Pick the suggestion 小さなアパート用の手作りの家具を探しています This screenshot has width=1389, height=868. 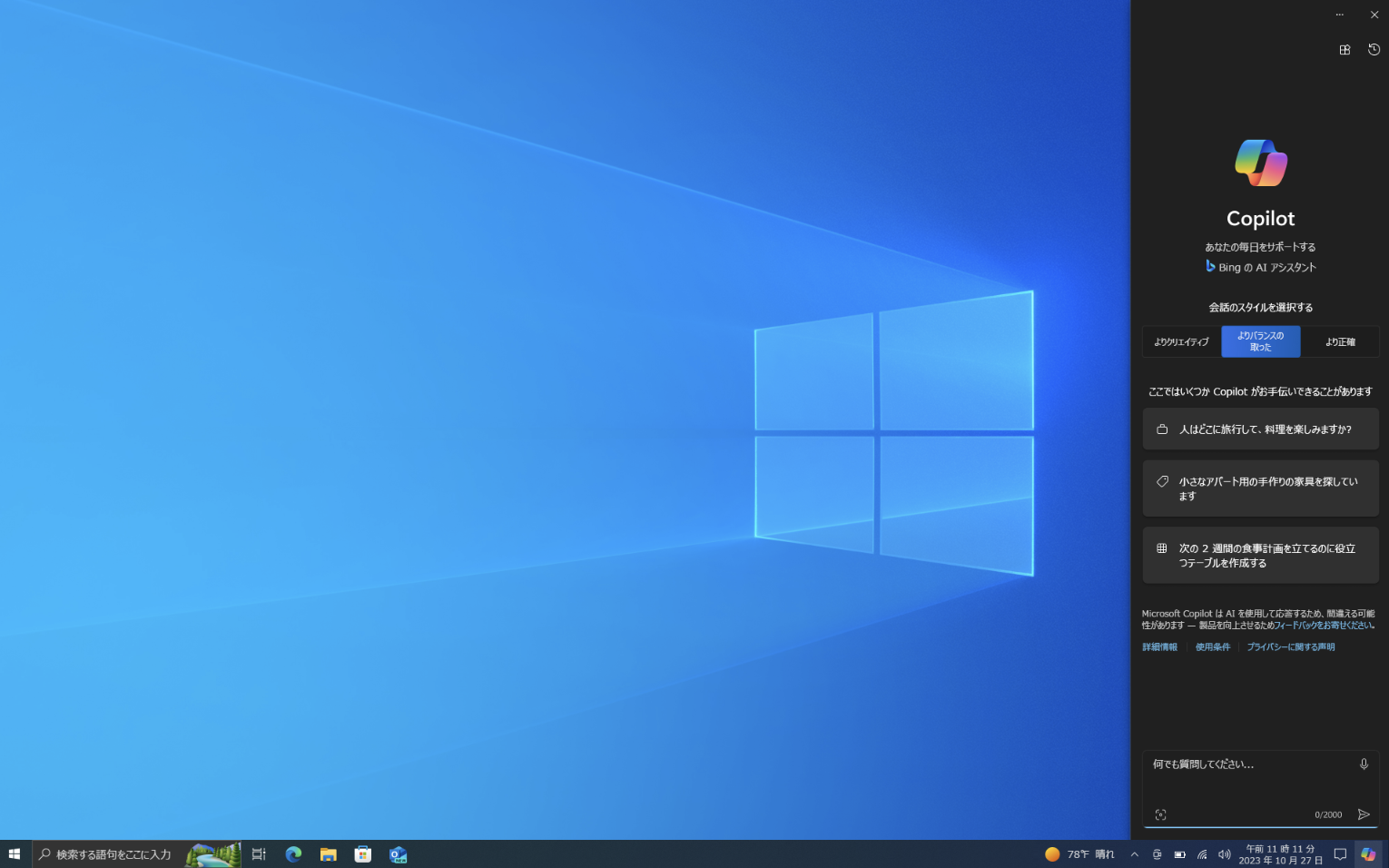point(1260,488)
